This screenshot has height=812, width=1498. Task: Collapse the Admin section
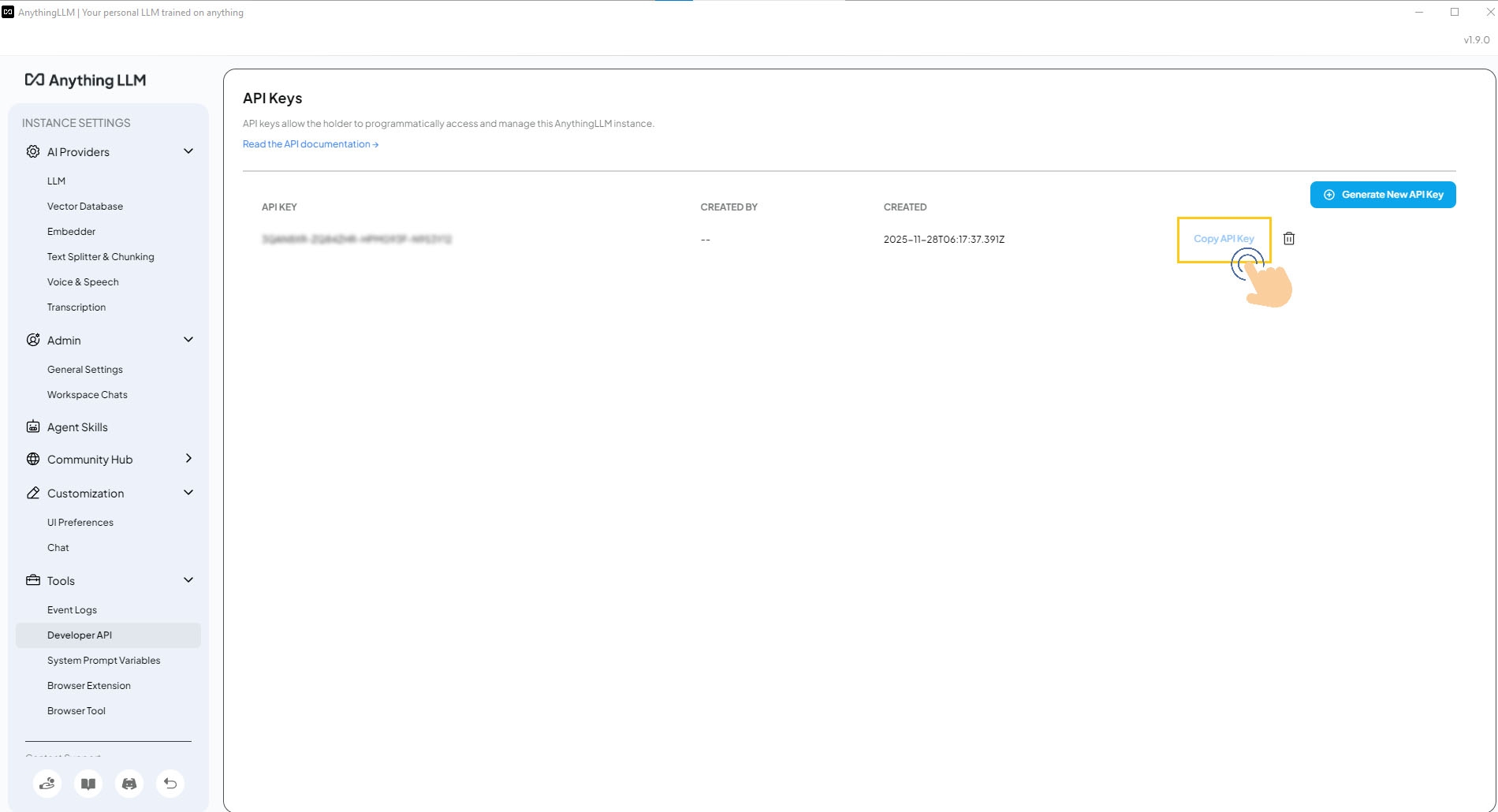coord(188,340)
